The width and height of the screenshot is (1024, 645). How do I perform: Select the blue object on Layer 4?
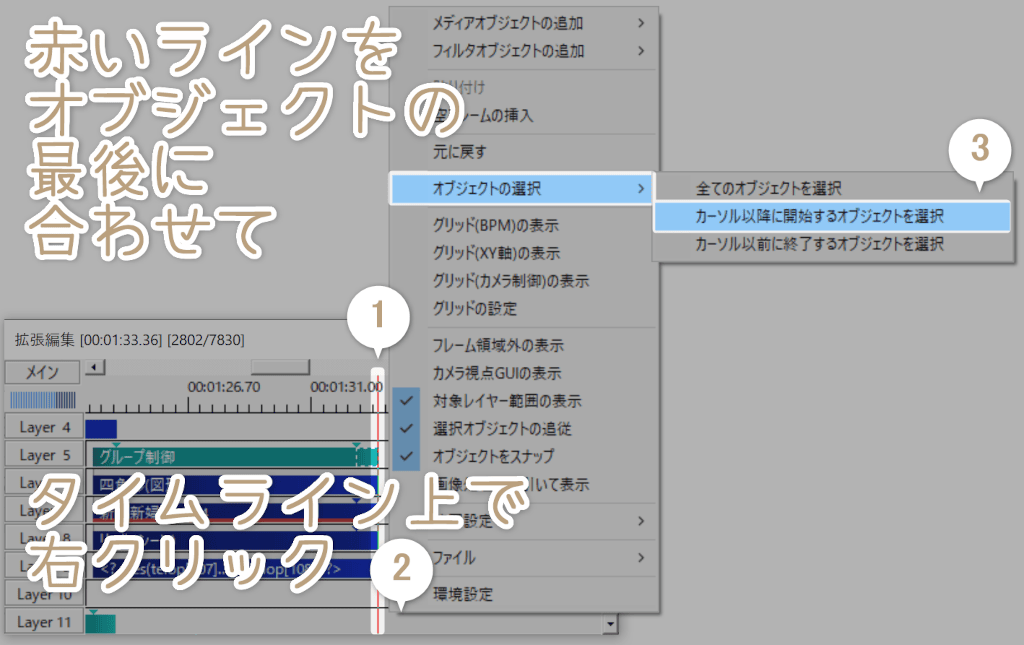[x=101, y=429]
